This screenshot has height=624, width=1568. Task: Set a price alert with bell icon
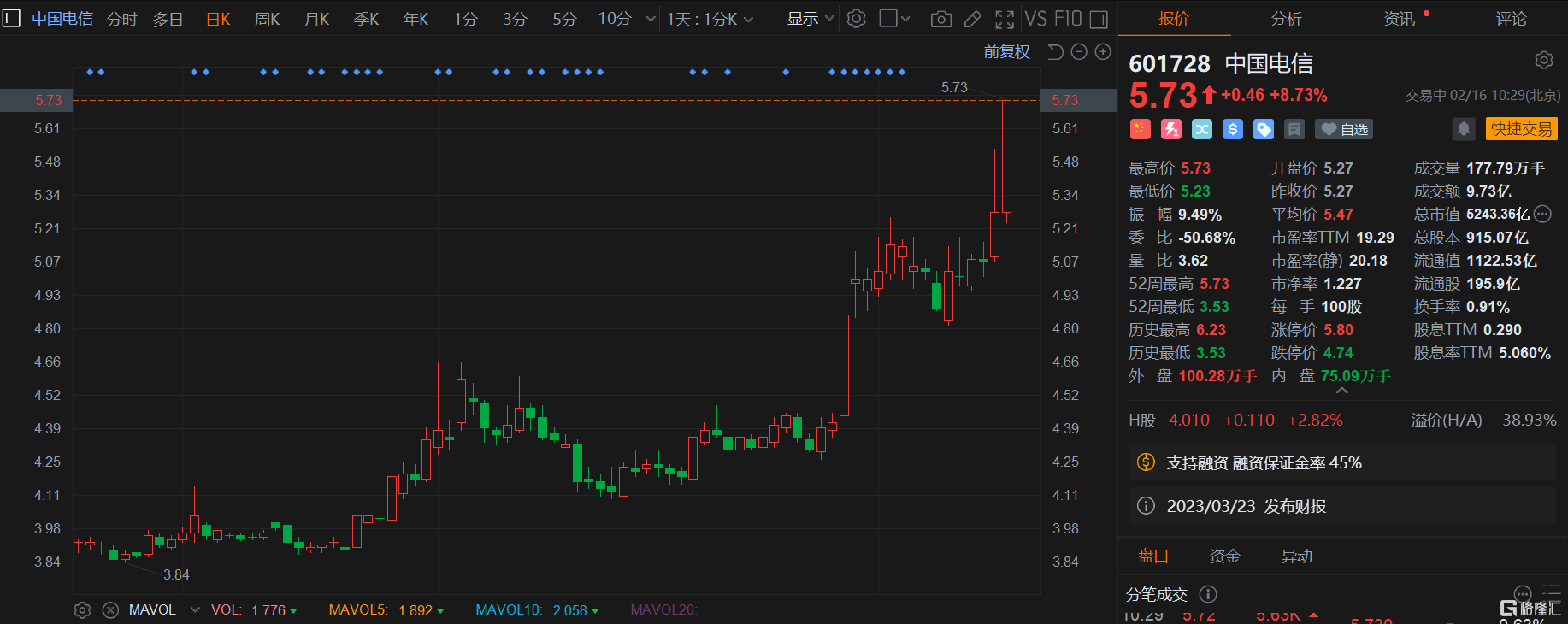[x=1463, y=129]
